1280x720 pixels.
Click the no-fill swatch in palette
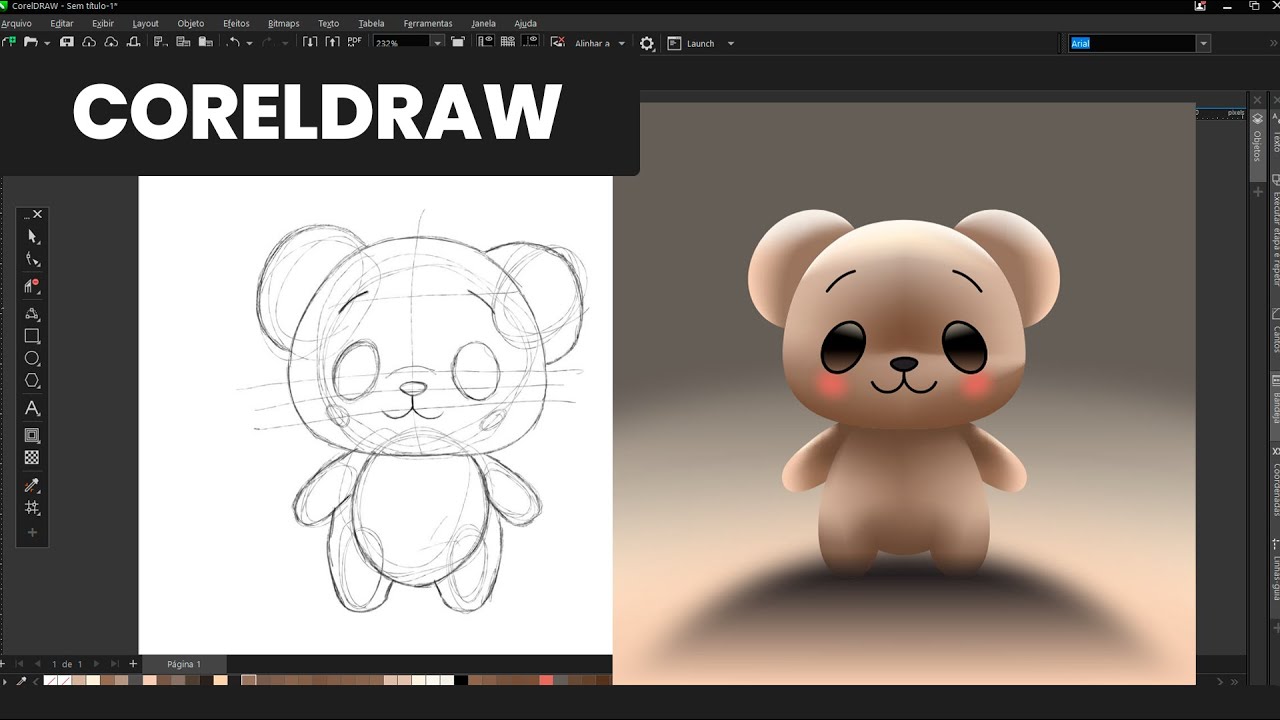click(50, 680)
